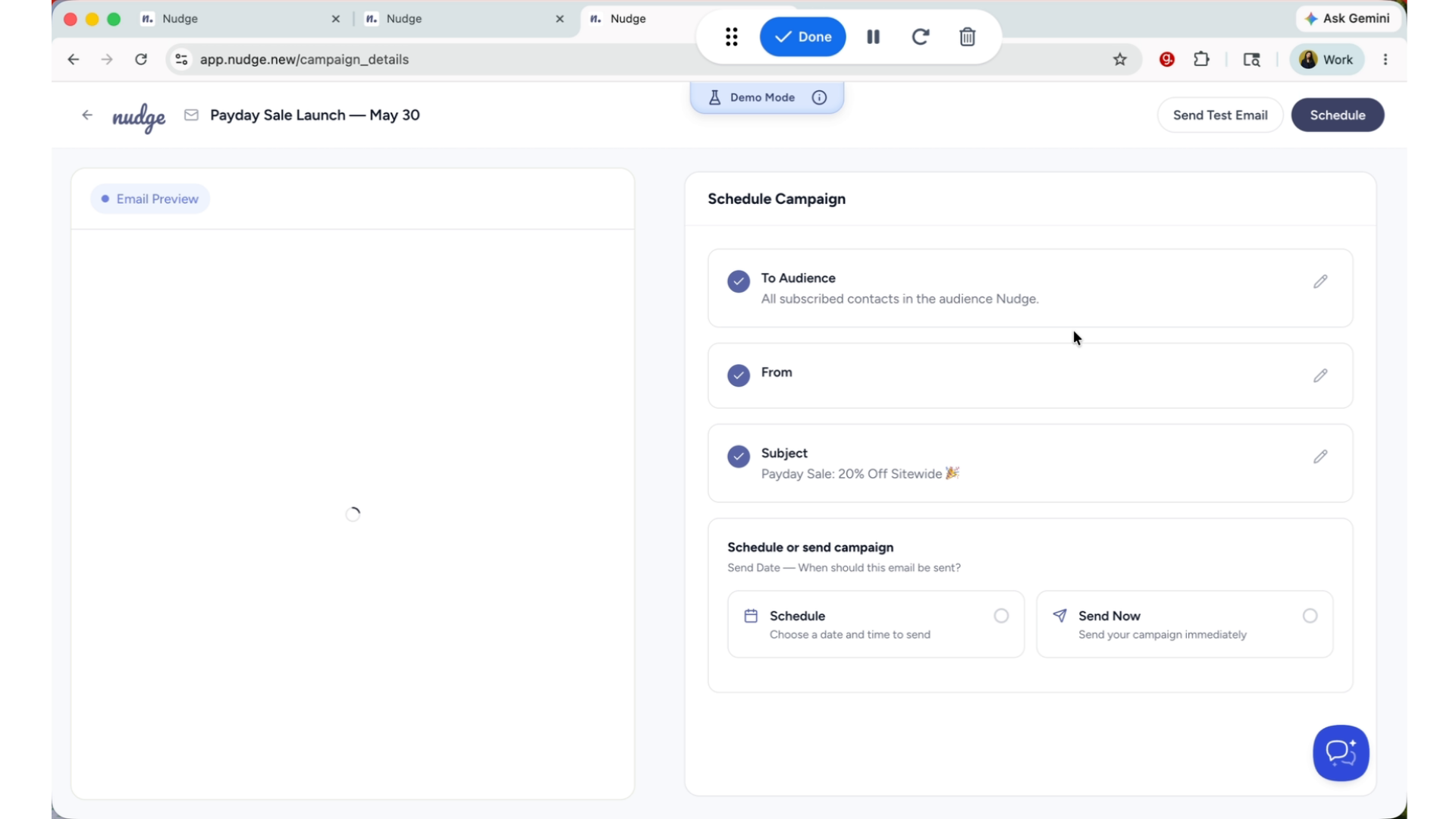Open the Work profile button

click(1326, 59)
